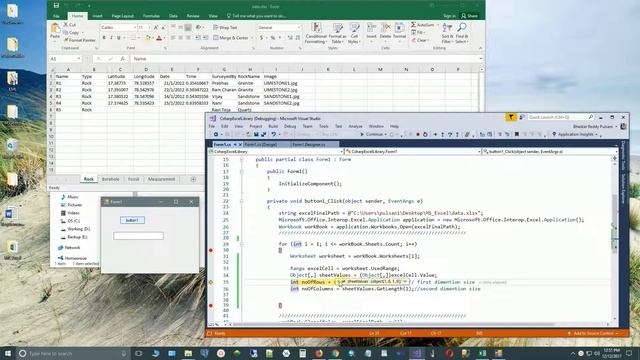Open Sort & Filter in Excel
Image resolution: width=640 pixels, height=360 pixels.
click(447, 33)
